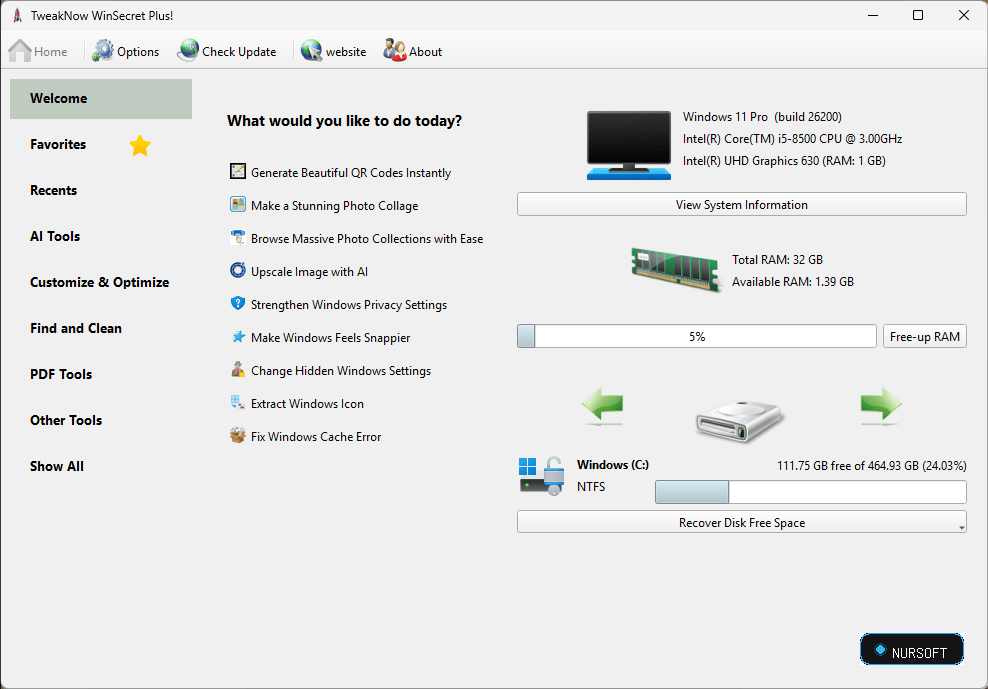The height and width of the screenshot is (689, 988).
Task: Click the Options toolbar label
Action: (x=138, y=52)
